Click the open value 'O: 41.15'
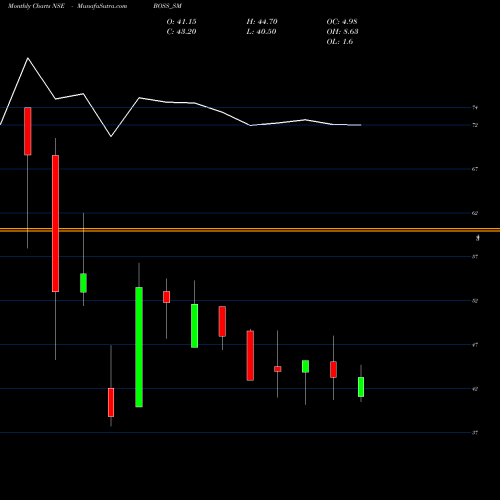Viewport: 500px width, 500px height. pyautogui.click(x=181, y=22)
